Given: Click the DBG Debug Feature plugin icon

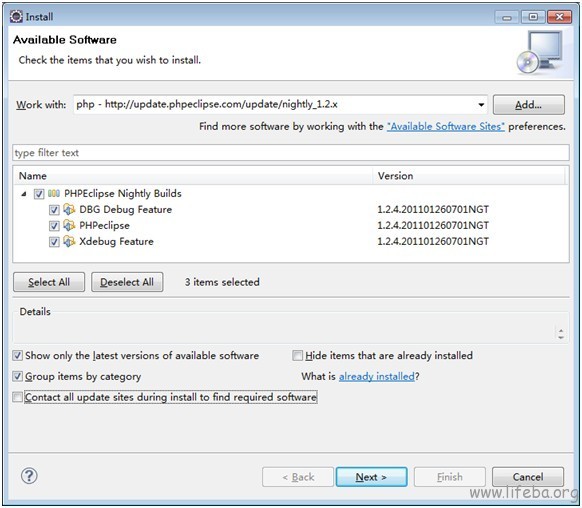Looking at the screenshot, I should 69,209.
